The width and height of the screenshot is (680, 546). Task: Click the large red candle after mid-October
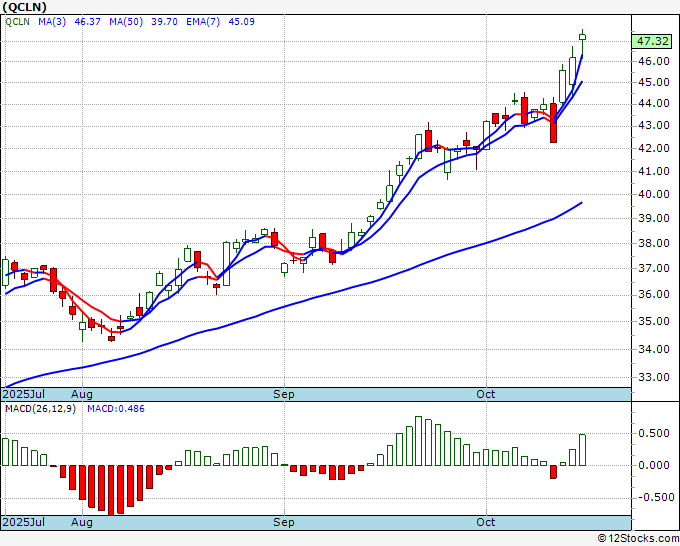pos(553,123)
